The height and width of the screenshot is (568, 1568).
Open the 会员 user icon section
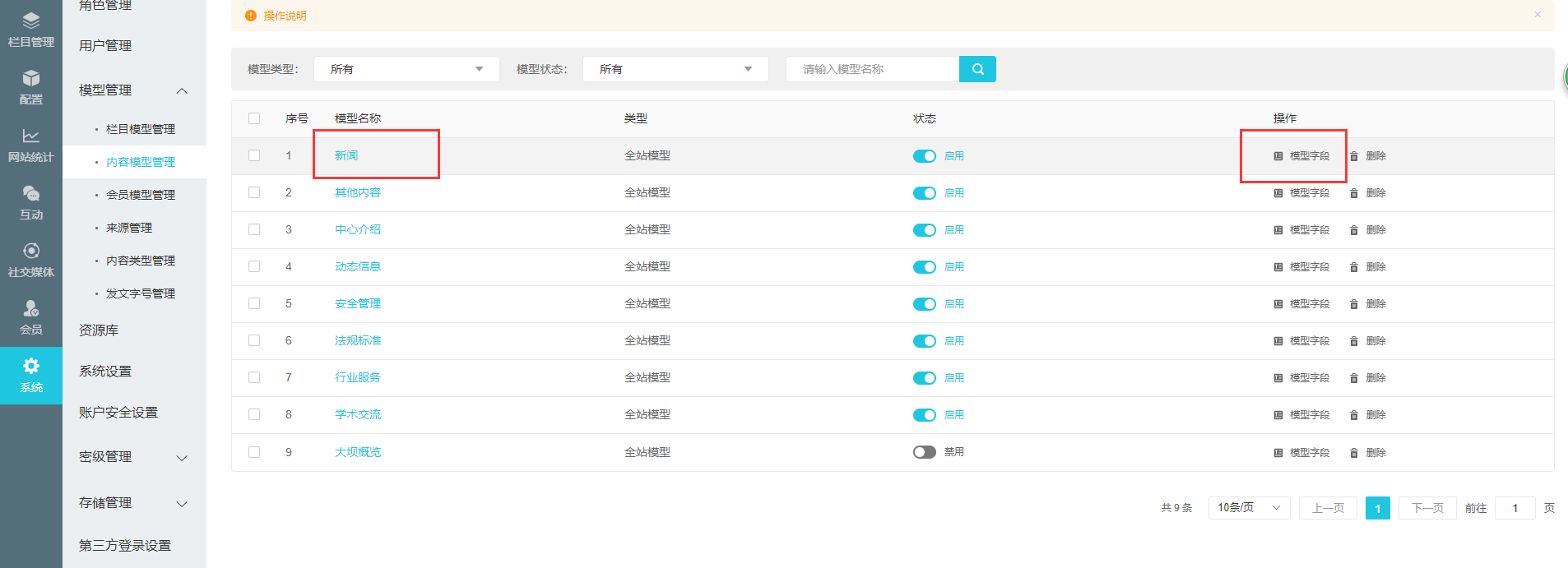(31, 316)
